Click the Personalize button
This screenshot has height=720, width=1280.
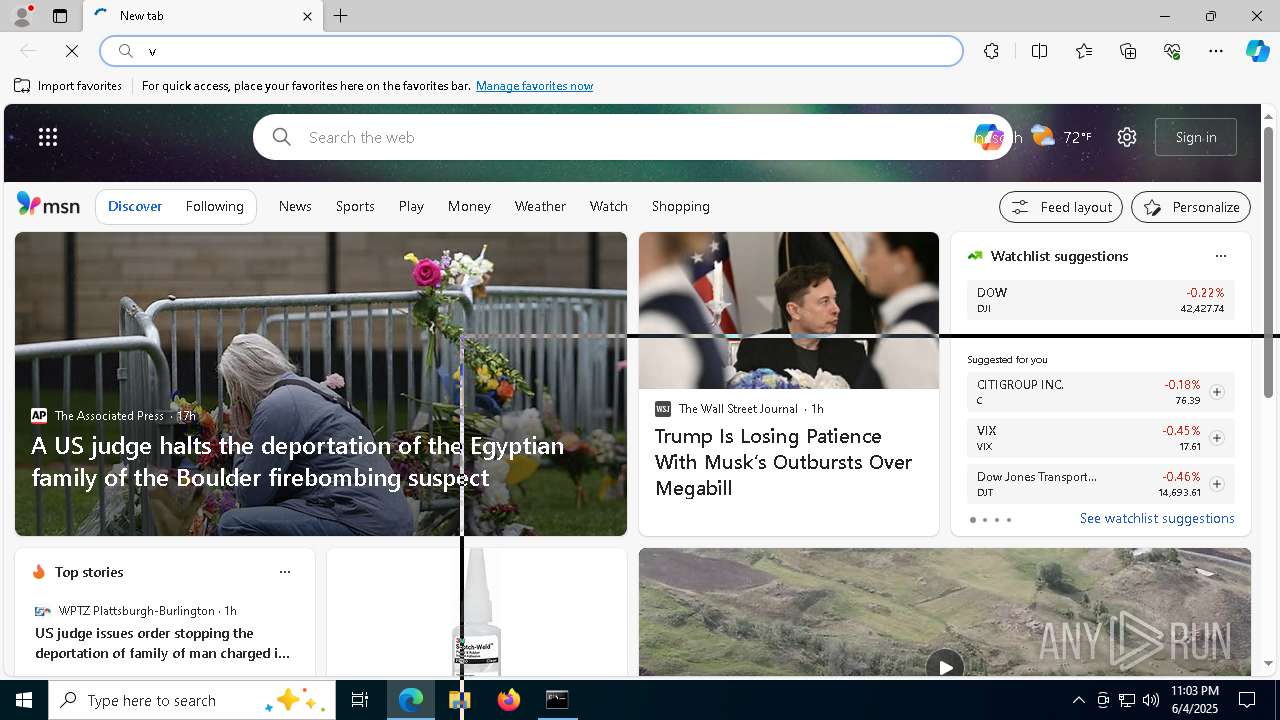1191,207
